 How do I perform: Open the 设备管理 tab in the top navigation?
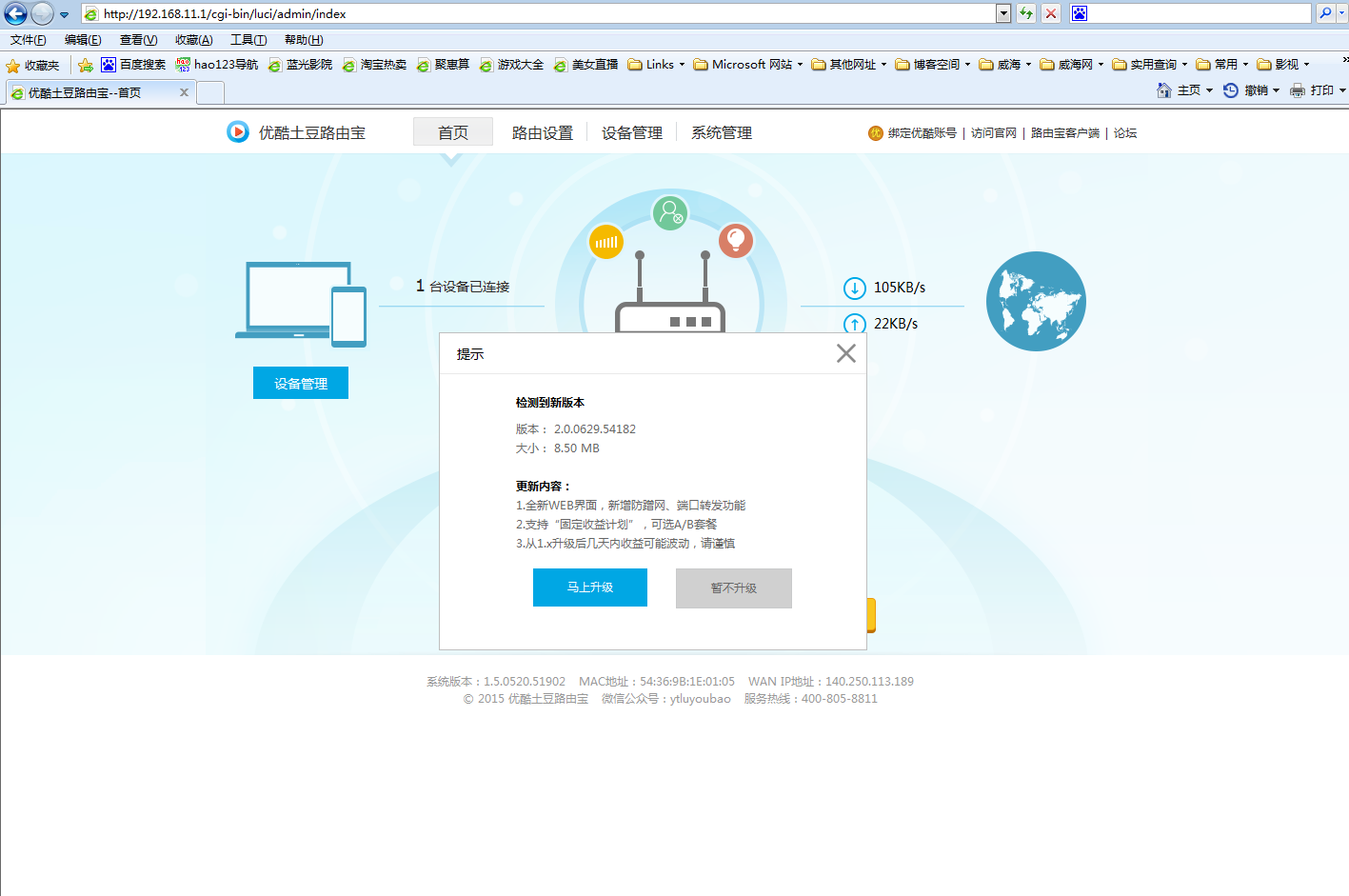632,132
